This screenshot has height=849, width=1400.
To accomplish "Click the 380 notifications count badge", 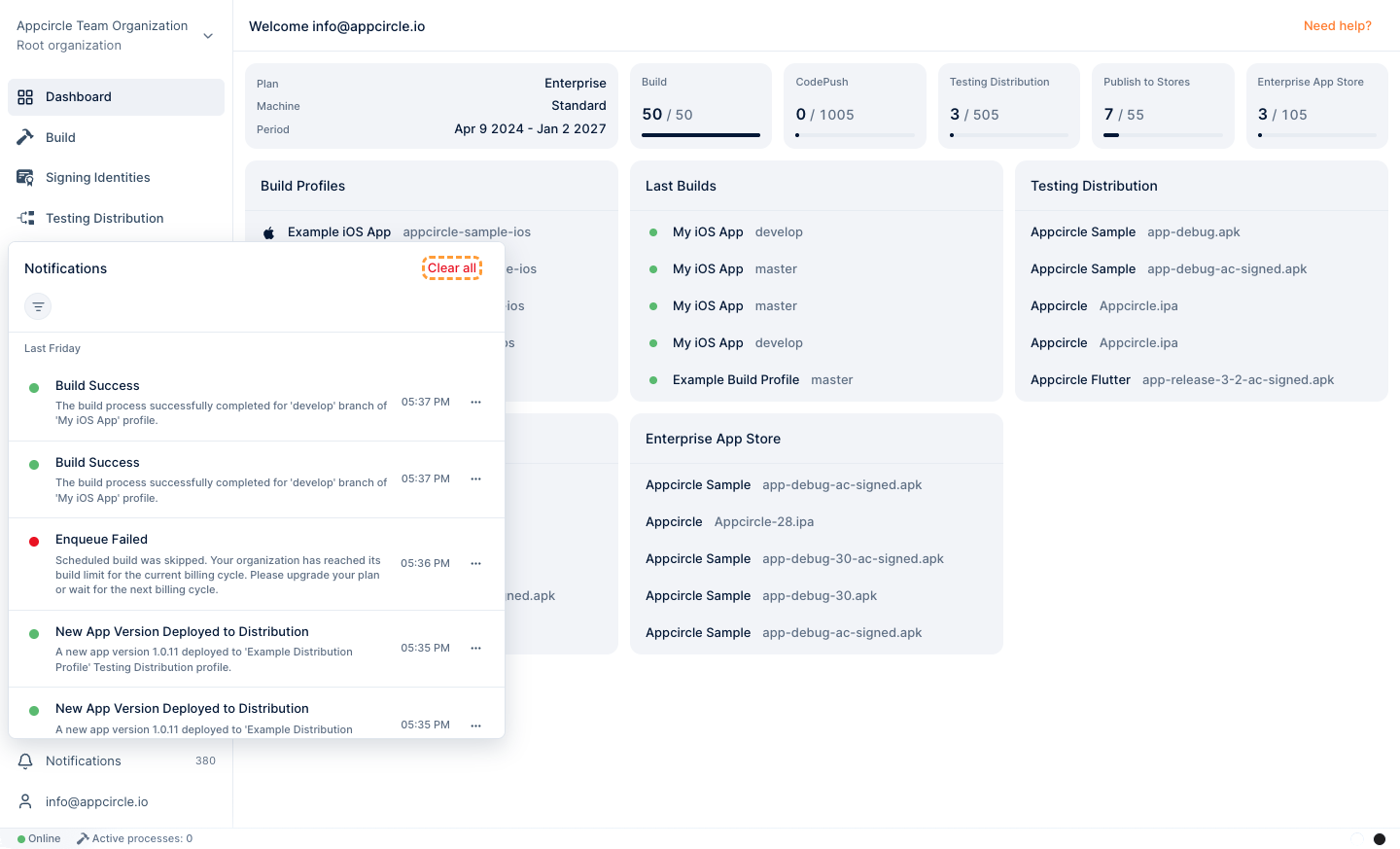I will (205, 761).
